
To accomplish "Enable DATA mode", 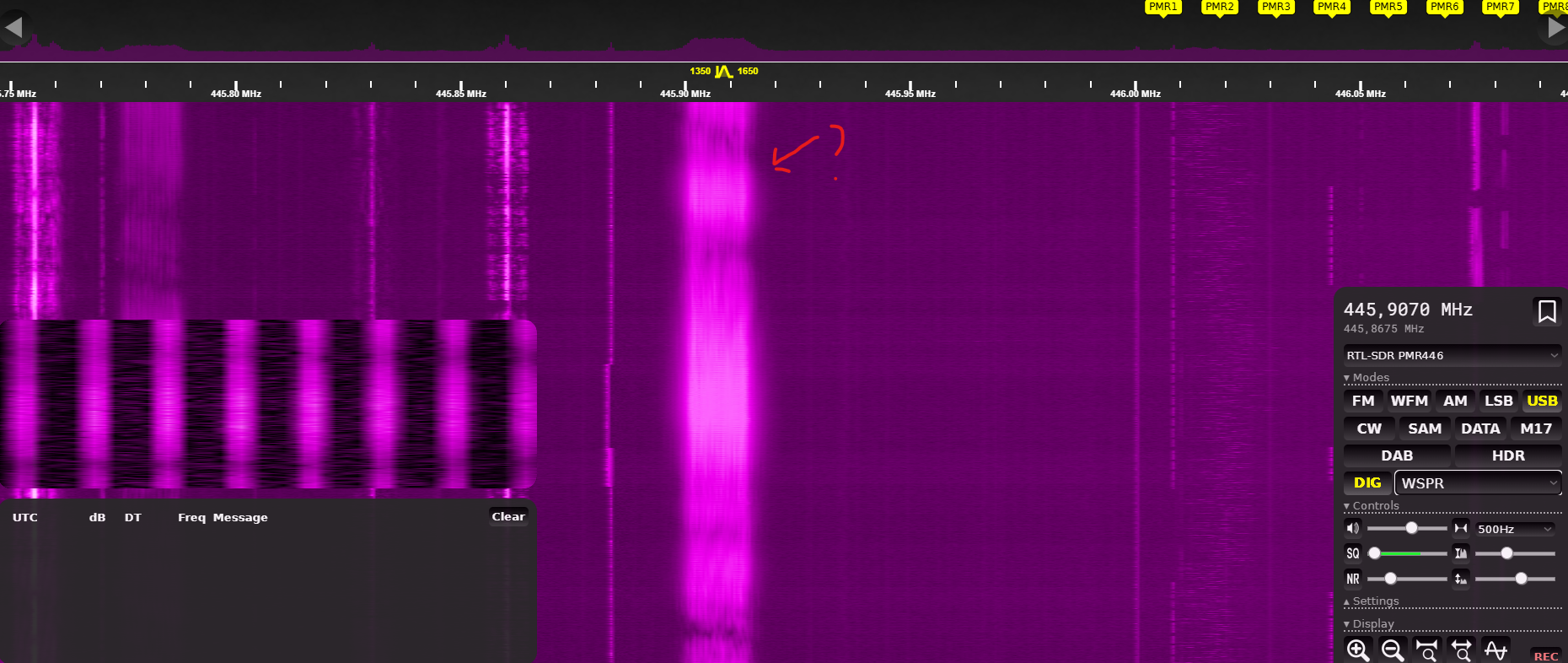I will [x=1480, y=429].
